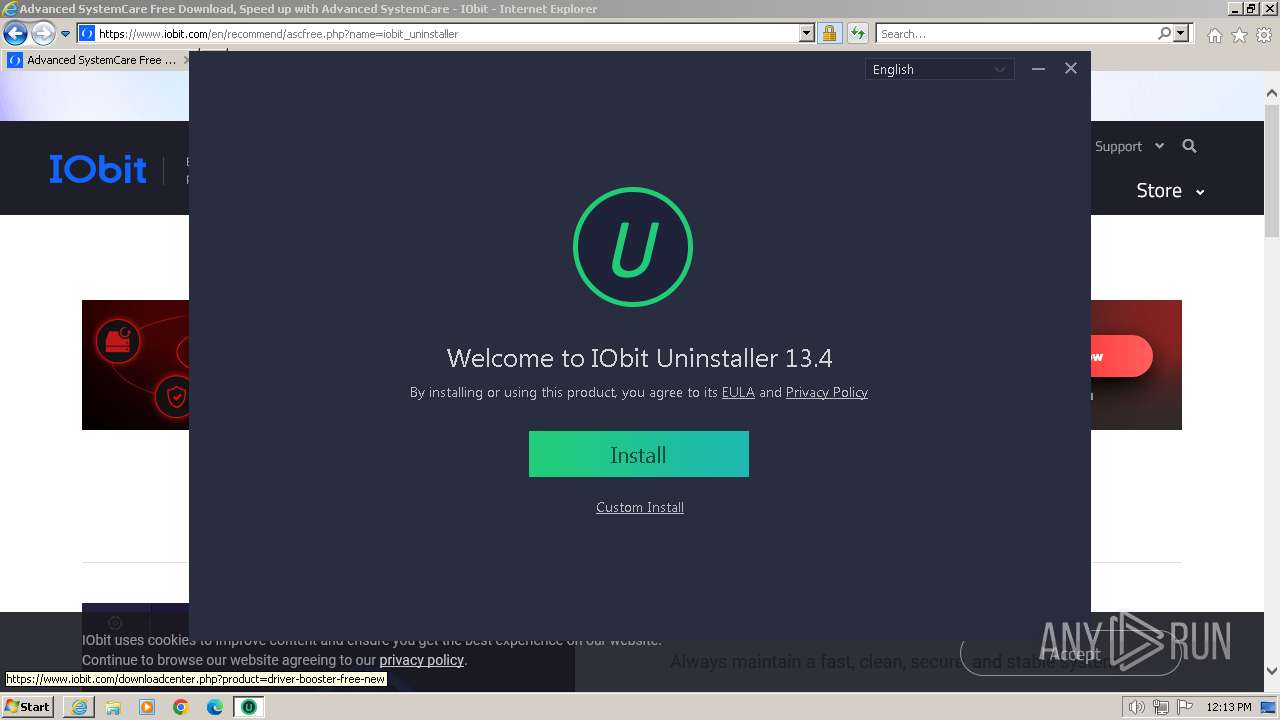Click the green Install button
This screenshot has width=1280, height=720.
point(638,454)
